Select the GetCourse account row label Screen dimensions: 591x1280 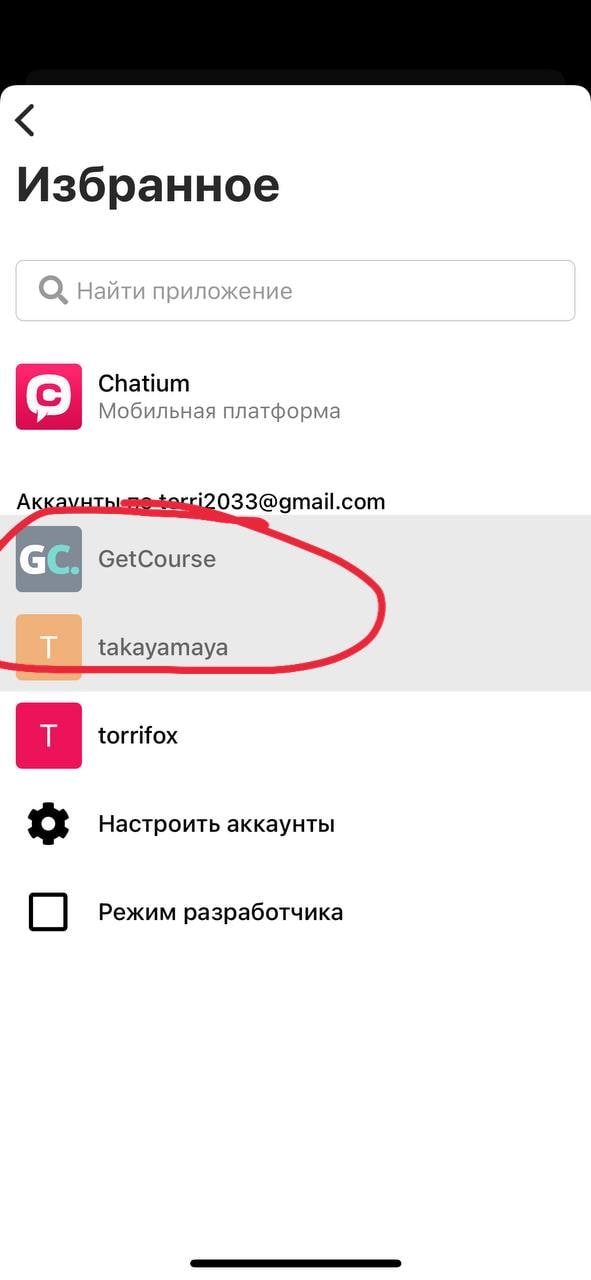[x=157, y=559]
